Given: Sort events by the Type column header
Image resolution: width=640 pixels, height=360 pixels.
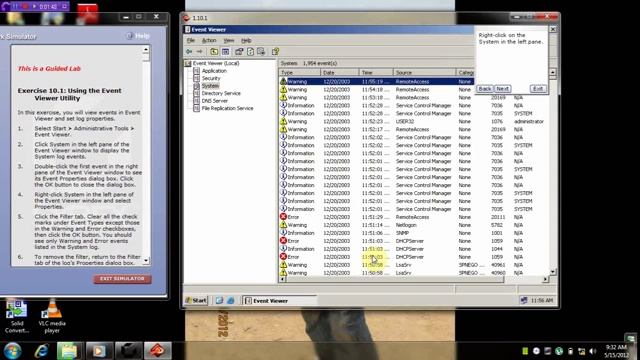Looking at the screenshot, I should [x=300, y=72].
